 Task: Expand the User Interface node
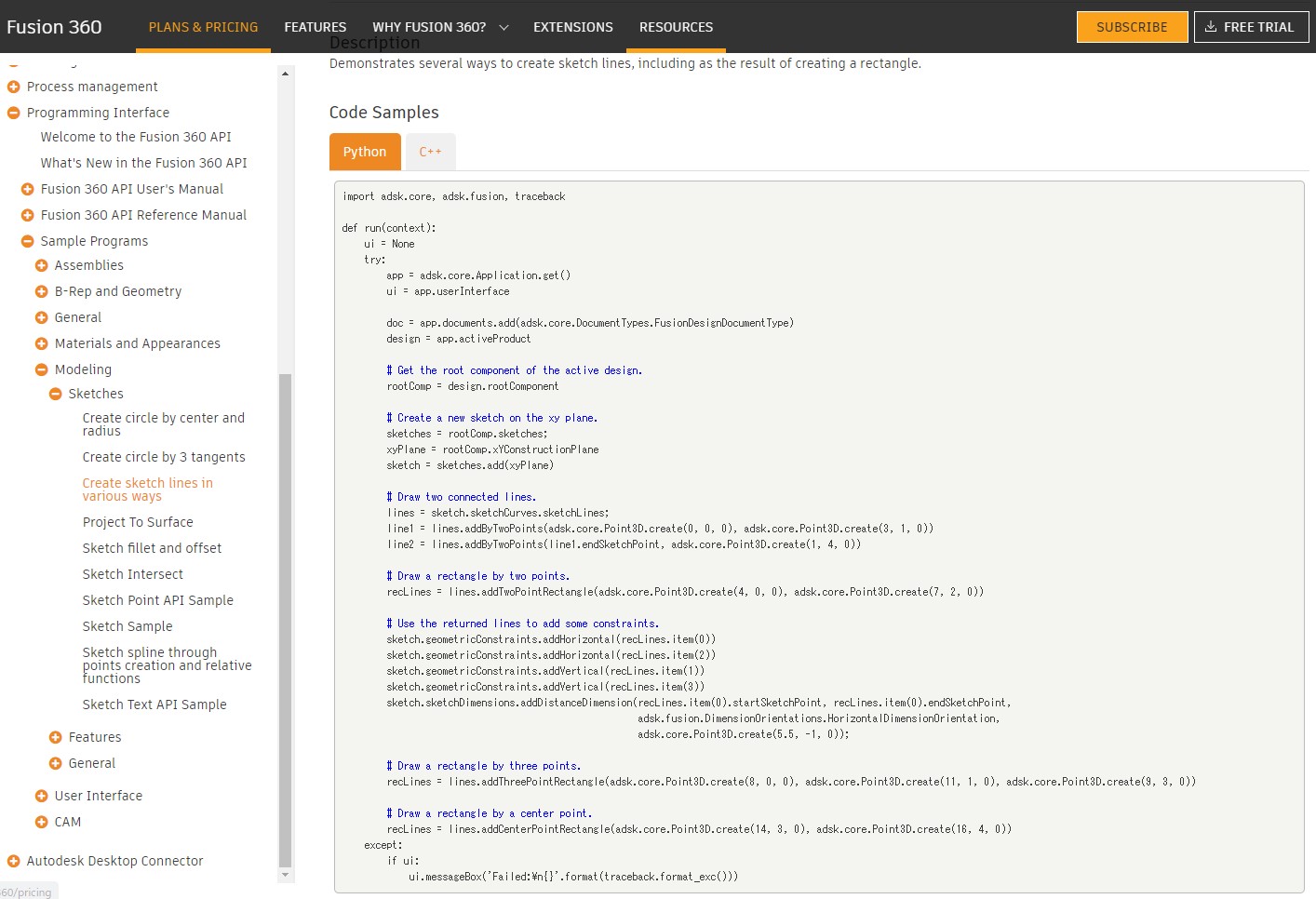coord(42,796)
